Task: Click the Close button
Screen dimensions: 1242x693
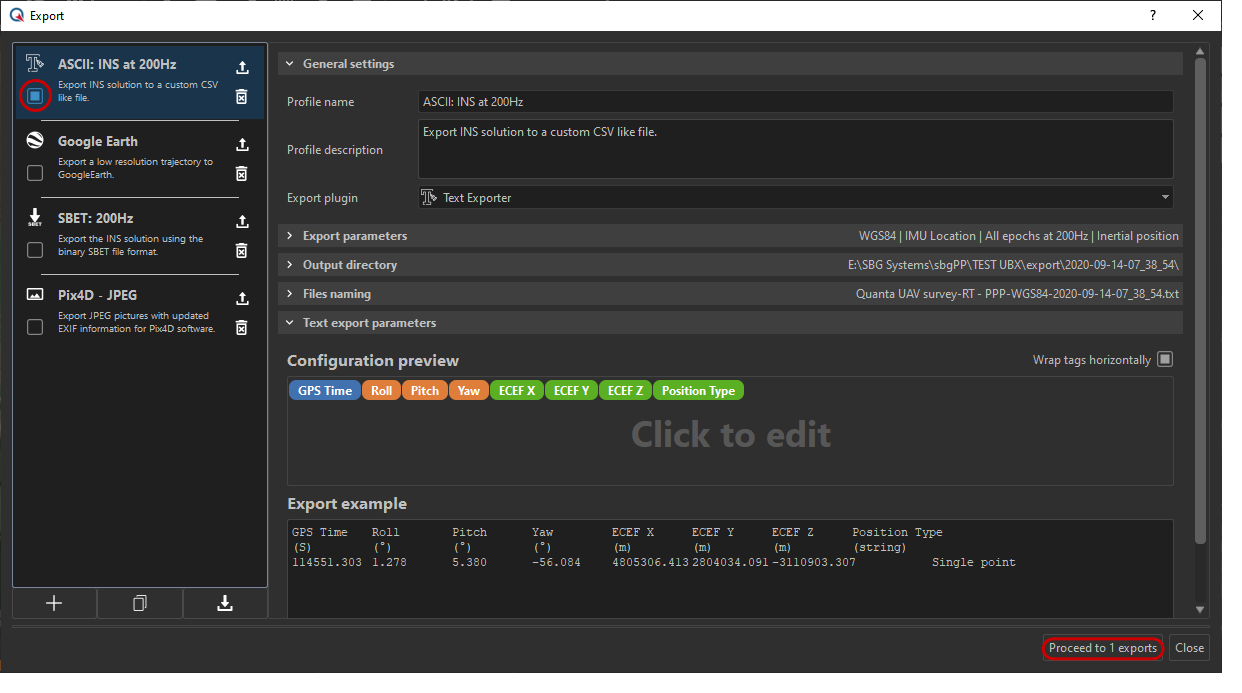Action: (1189, 648)
